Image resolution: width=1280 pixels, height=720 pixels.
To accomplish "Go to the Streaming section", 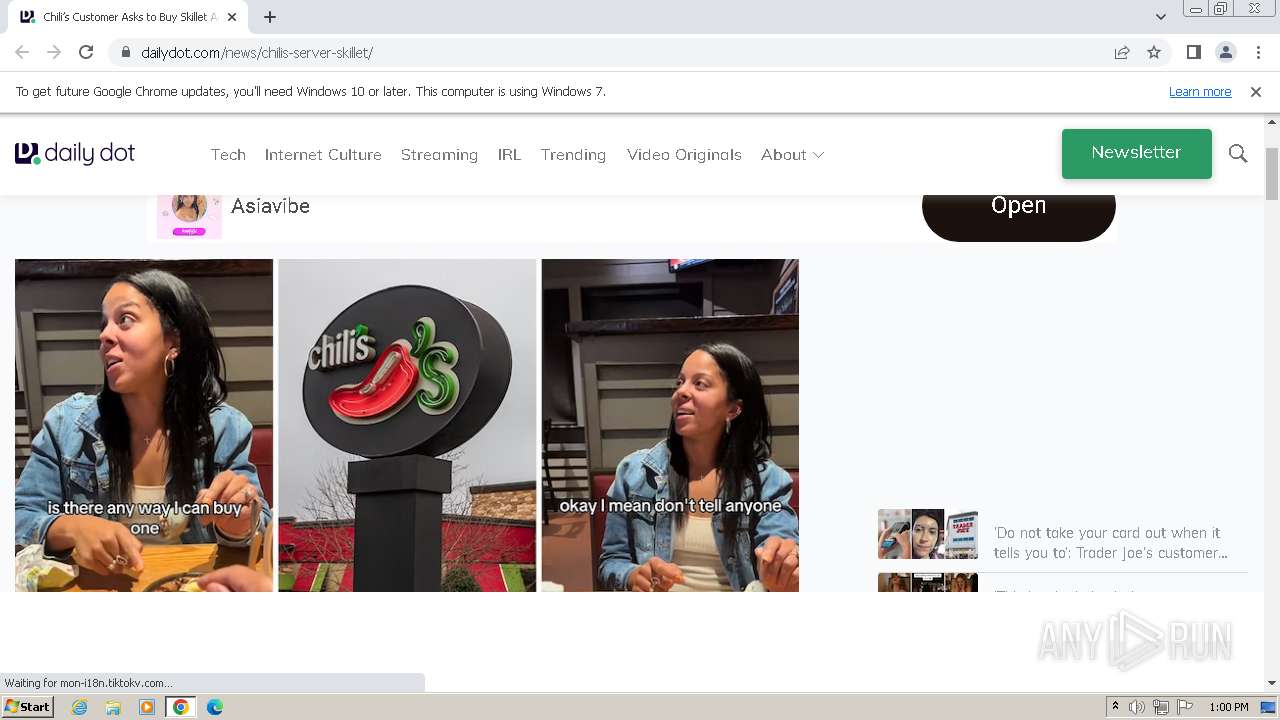I will coord(439,154).
